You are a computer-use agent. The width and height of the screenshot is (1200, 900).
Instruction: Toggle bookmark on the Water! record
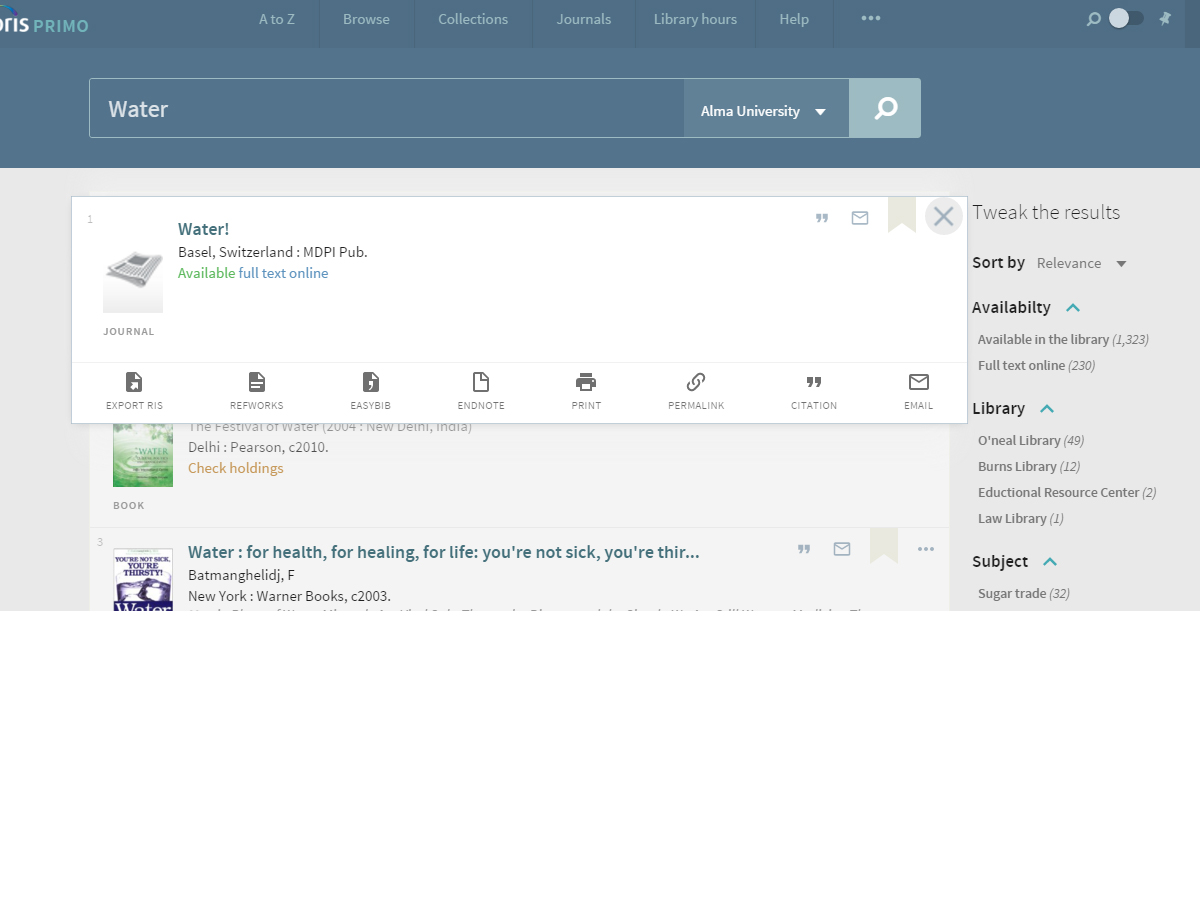(902, 214)
